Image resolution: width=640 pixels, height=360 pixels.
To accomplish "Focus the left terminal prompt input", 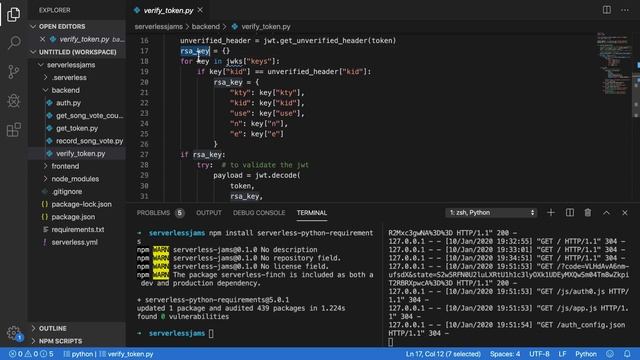I will 211,333.
